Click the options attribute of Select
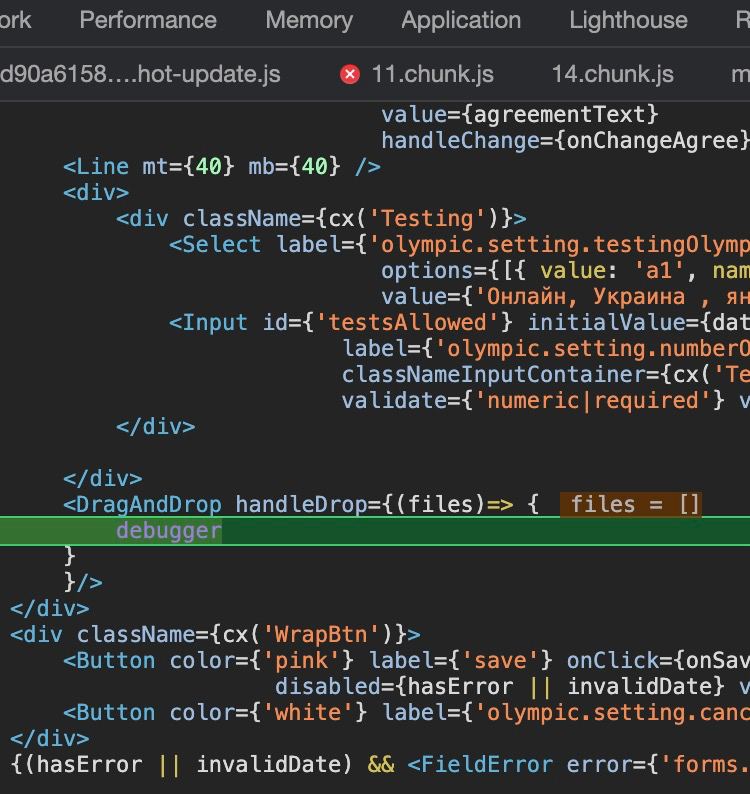Screen dimensions: 750x794 (x=428, y=270)
